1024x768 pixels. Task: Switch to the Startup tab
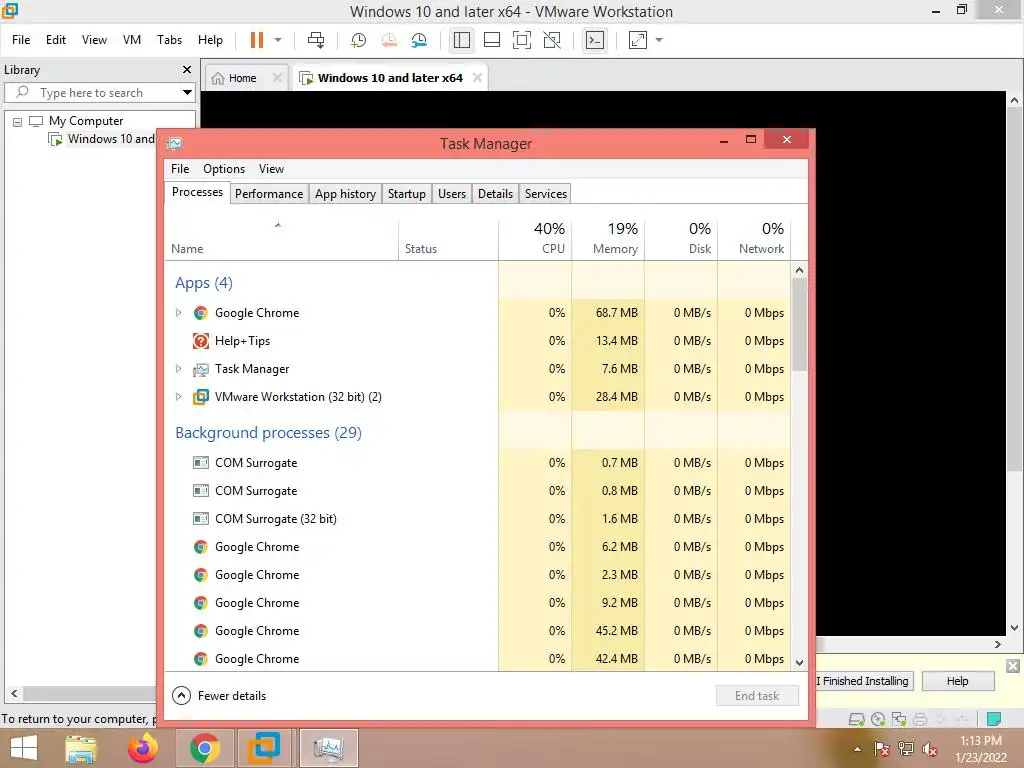[407, 194]
